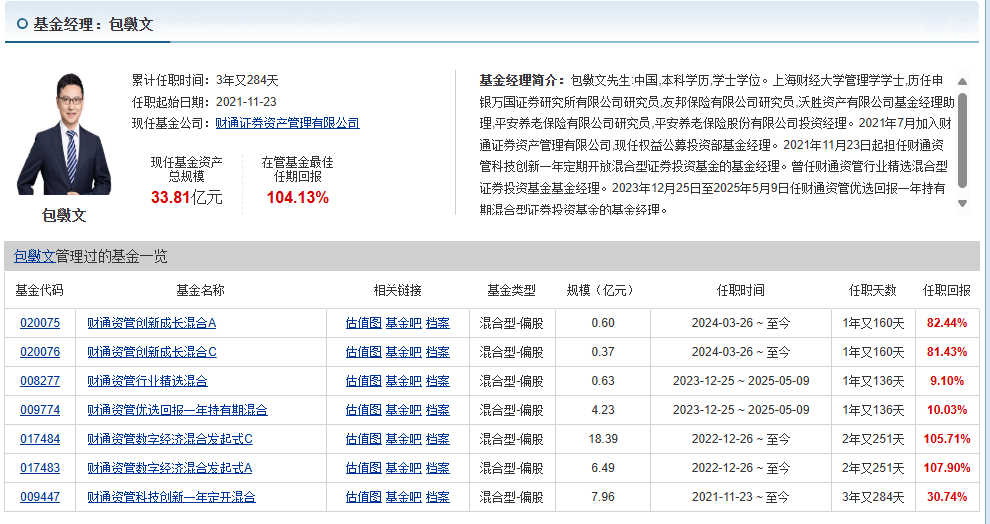Image resolution: width=990 pixels, height=524 pixels.
Task: Open 估值图 for fund 009447
Action: pyautogui.click(x=364, y=497)
